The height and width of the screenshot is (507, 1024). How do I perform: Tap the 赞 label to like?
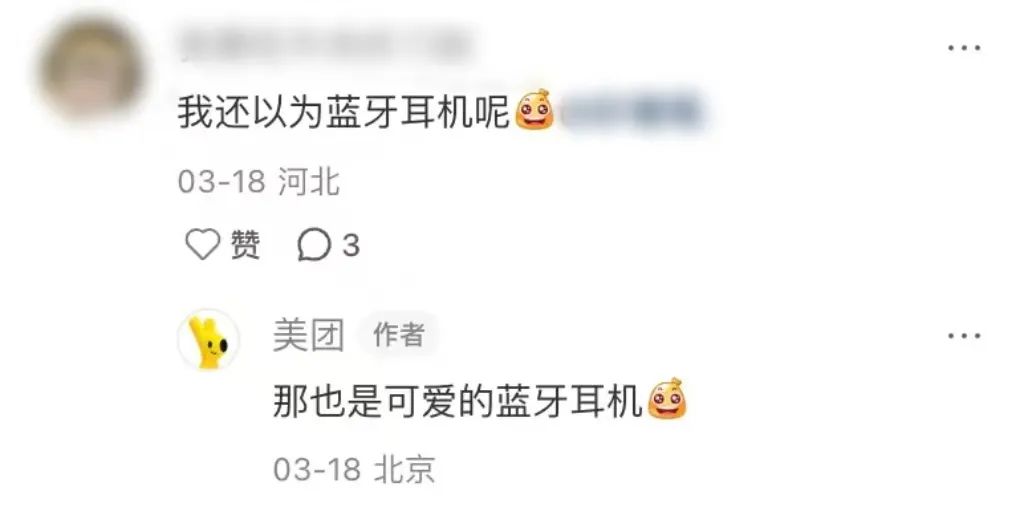246,246
